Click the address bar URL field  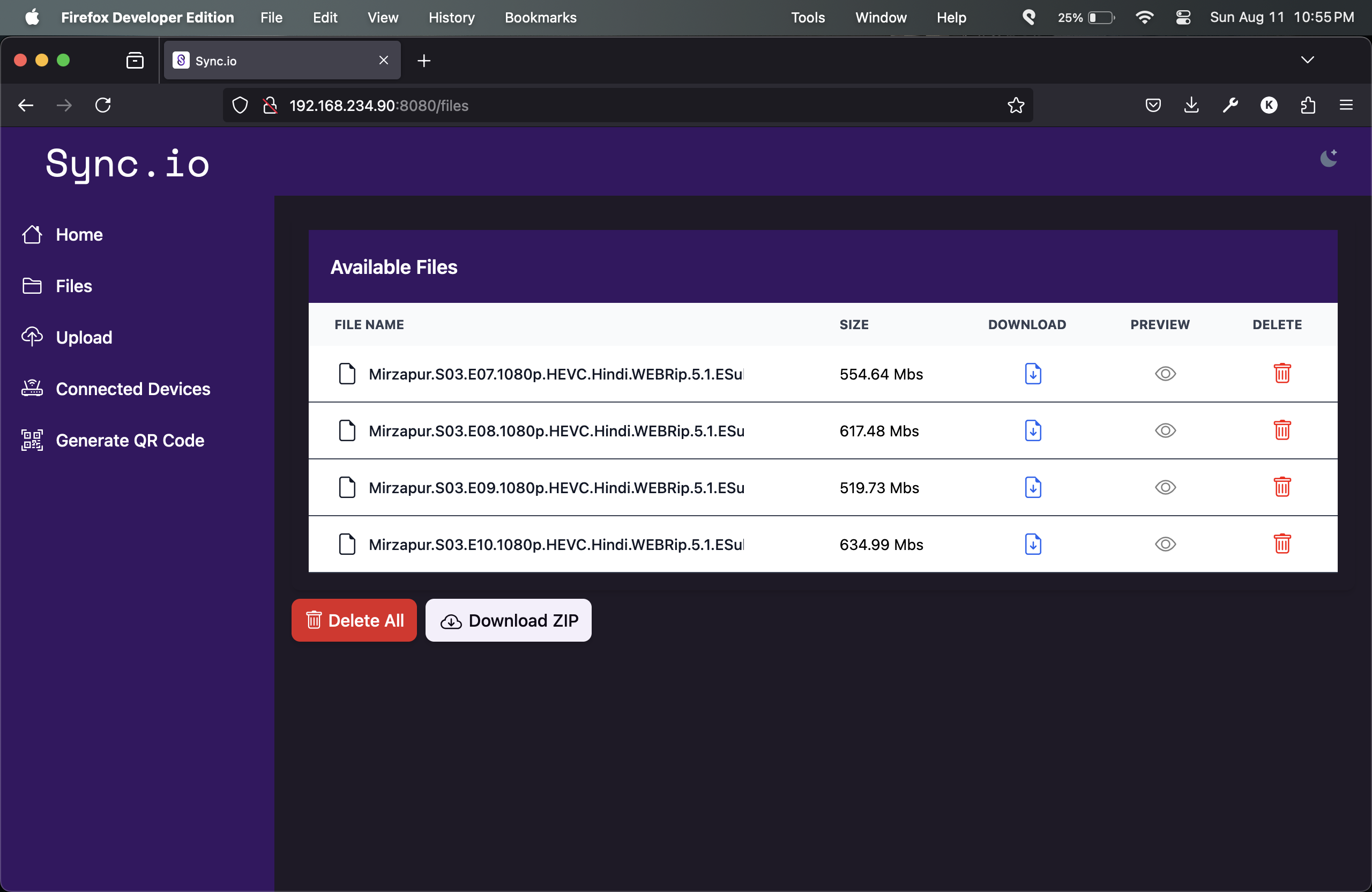pyautogui.click(x=627, y=106)
